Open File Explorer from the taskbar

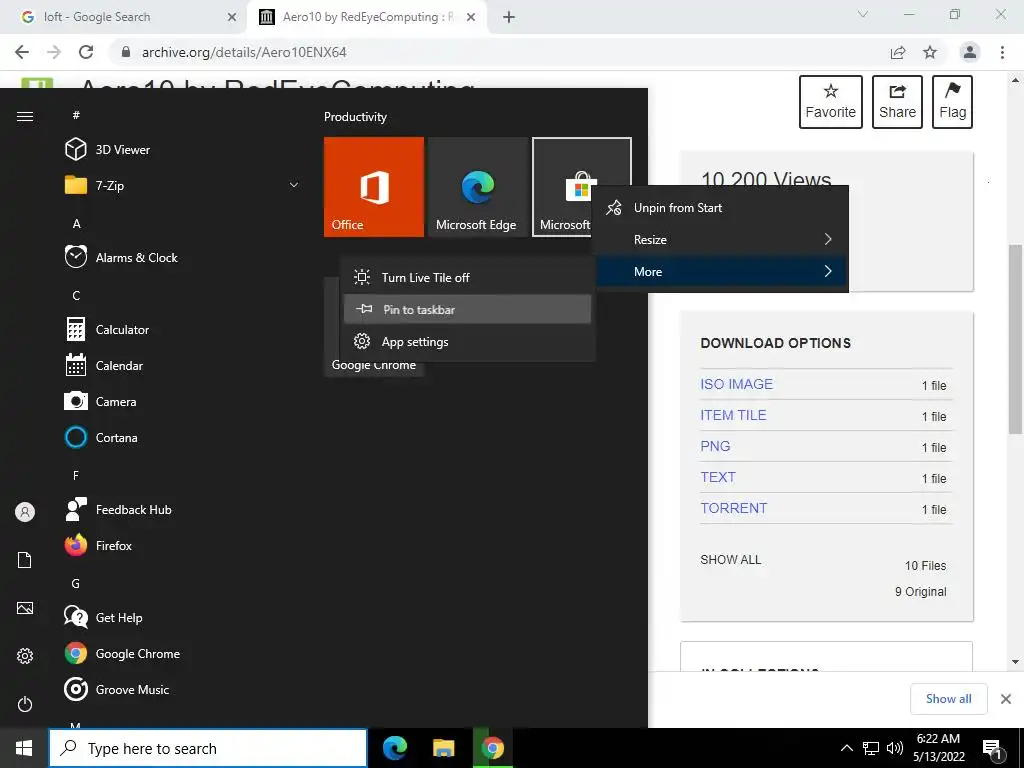[x=443, y=748]
